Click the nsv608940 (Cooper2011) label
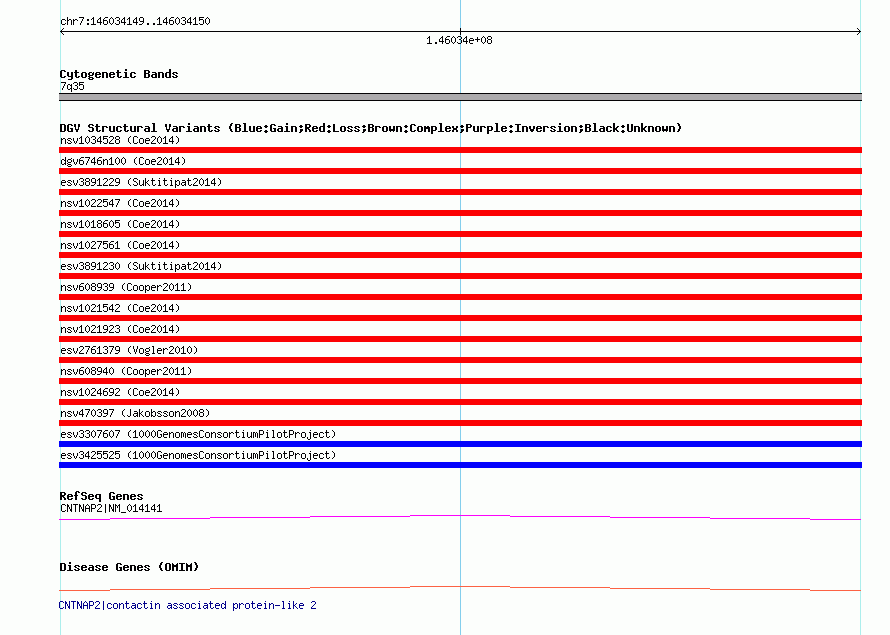The width and height of the screenshot is (890, 635). click(126, 371)
